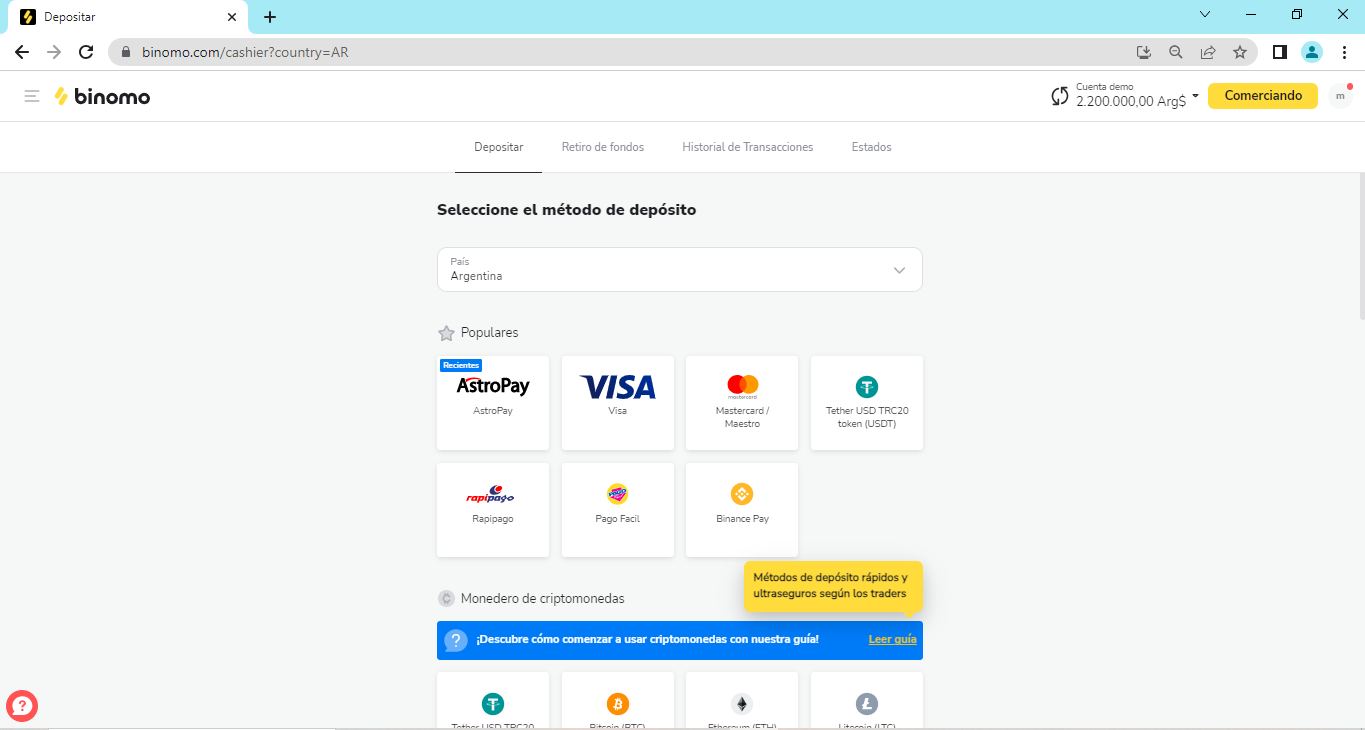Select Tether icon in the crypto wallet row
Viewport: 1365px width, 730px height.
[x=493, y=703]
